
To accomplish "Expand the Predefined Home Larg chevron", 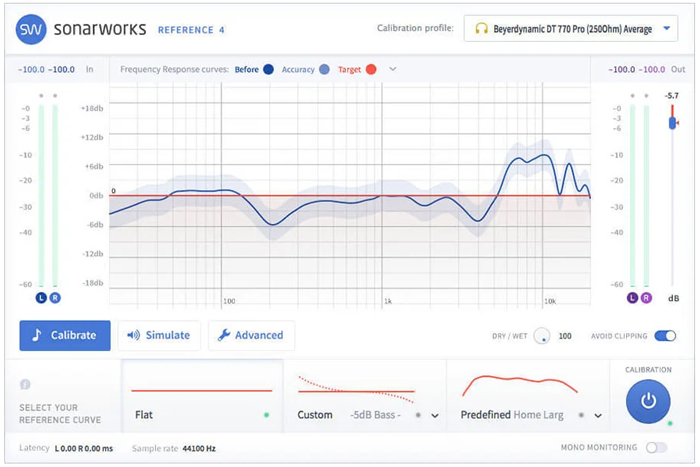I will 598,415.
